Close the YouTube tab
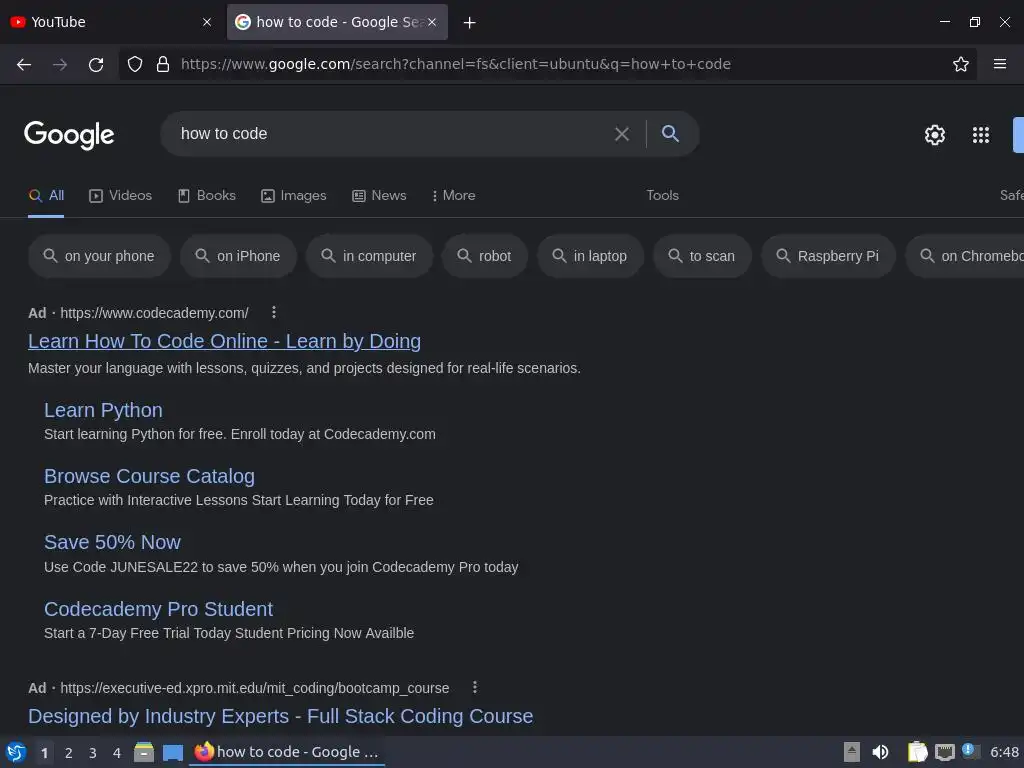 (x=207, y=22)
